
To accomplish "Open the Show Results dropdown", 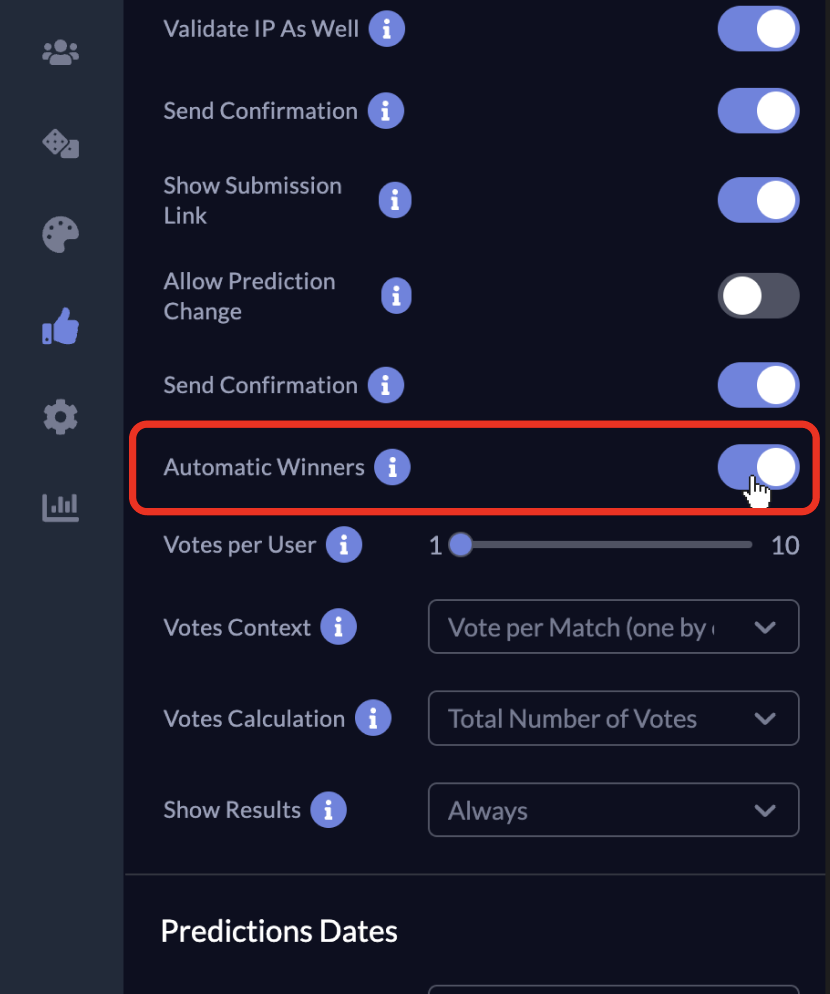I will pos(613,810).
